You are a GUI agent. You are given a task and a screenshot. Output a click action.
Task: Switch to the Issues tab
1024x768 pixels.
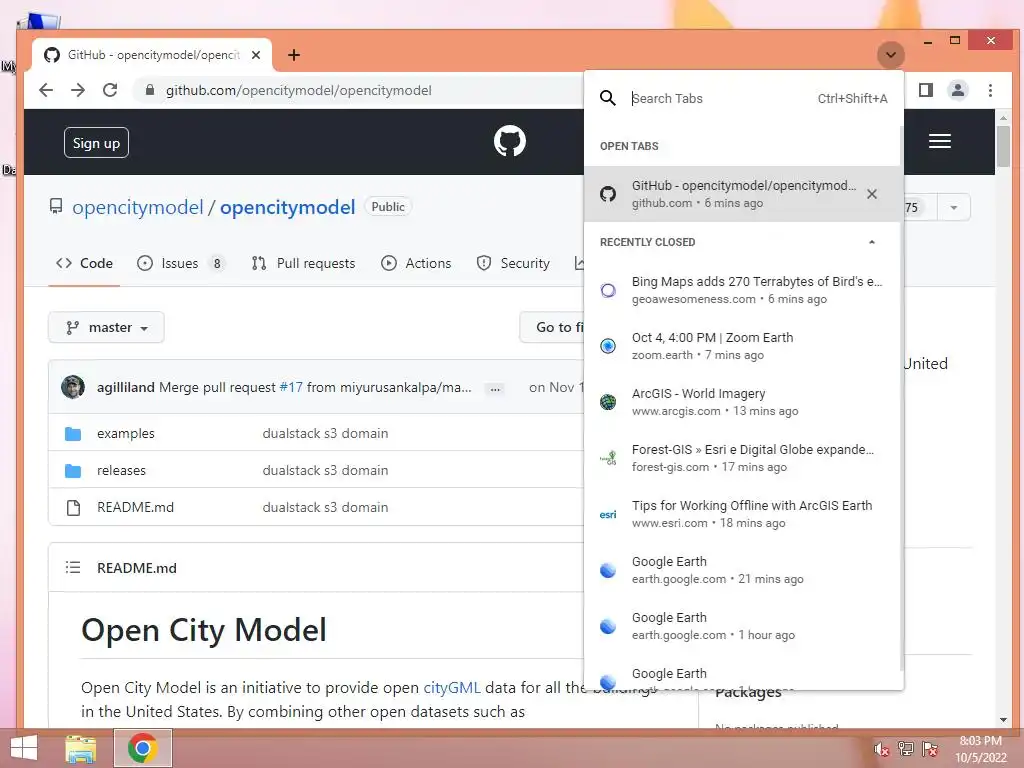point(180,263)
